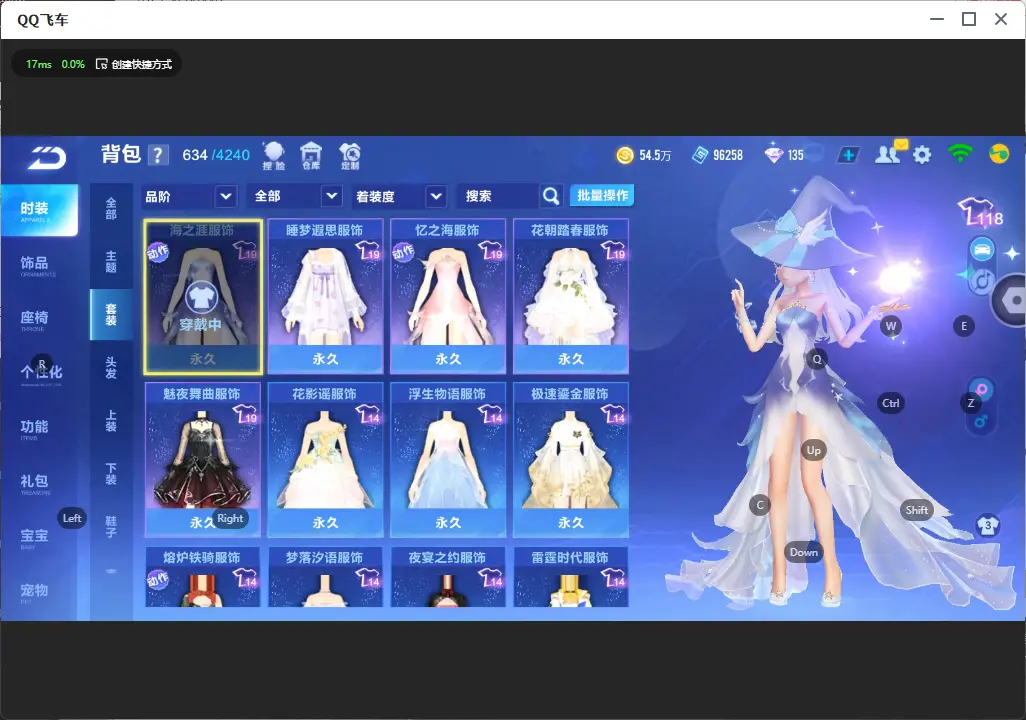The image size is (1026, 720).
Task: Switch to the 宝宝 baby tab
Action: click(x=34, y=537)
